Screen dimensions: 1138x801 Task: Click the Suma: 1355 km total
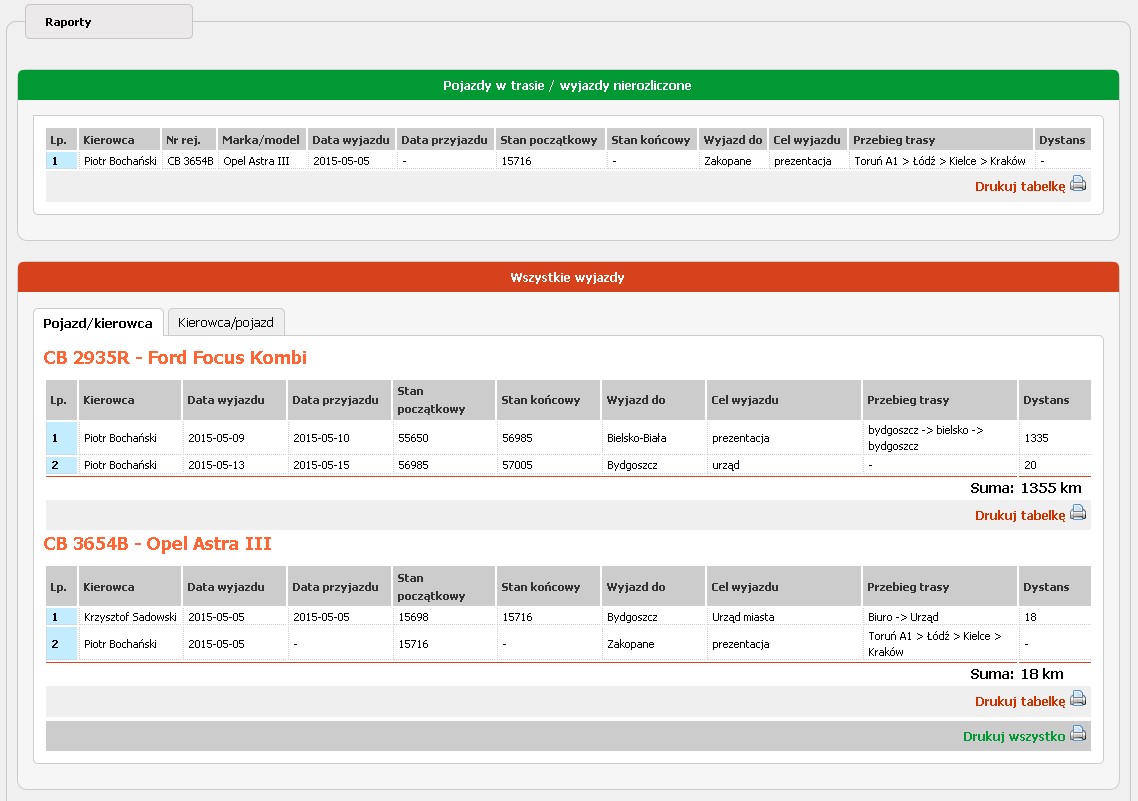[x=1026, y=488]
